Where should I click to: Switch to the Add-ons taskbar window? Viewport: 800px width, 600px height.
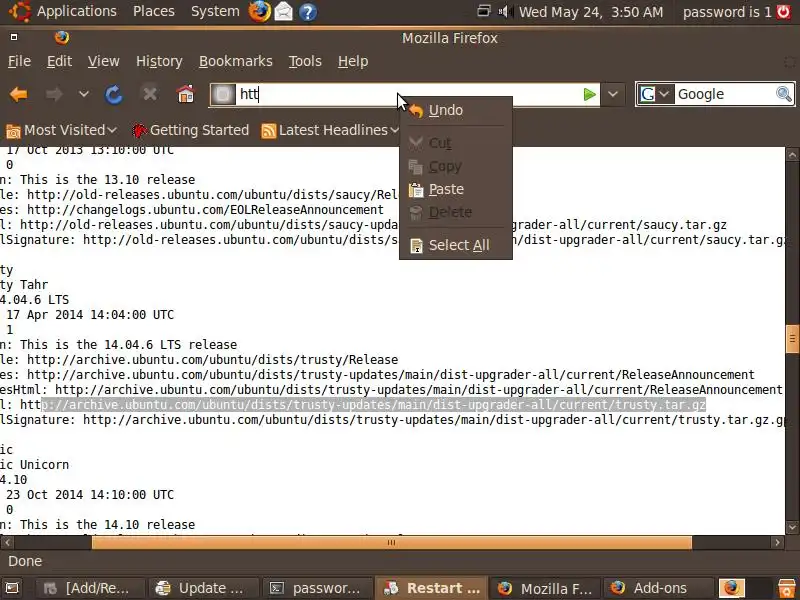[658, 588]
